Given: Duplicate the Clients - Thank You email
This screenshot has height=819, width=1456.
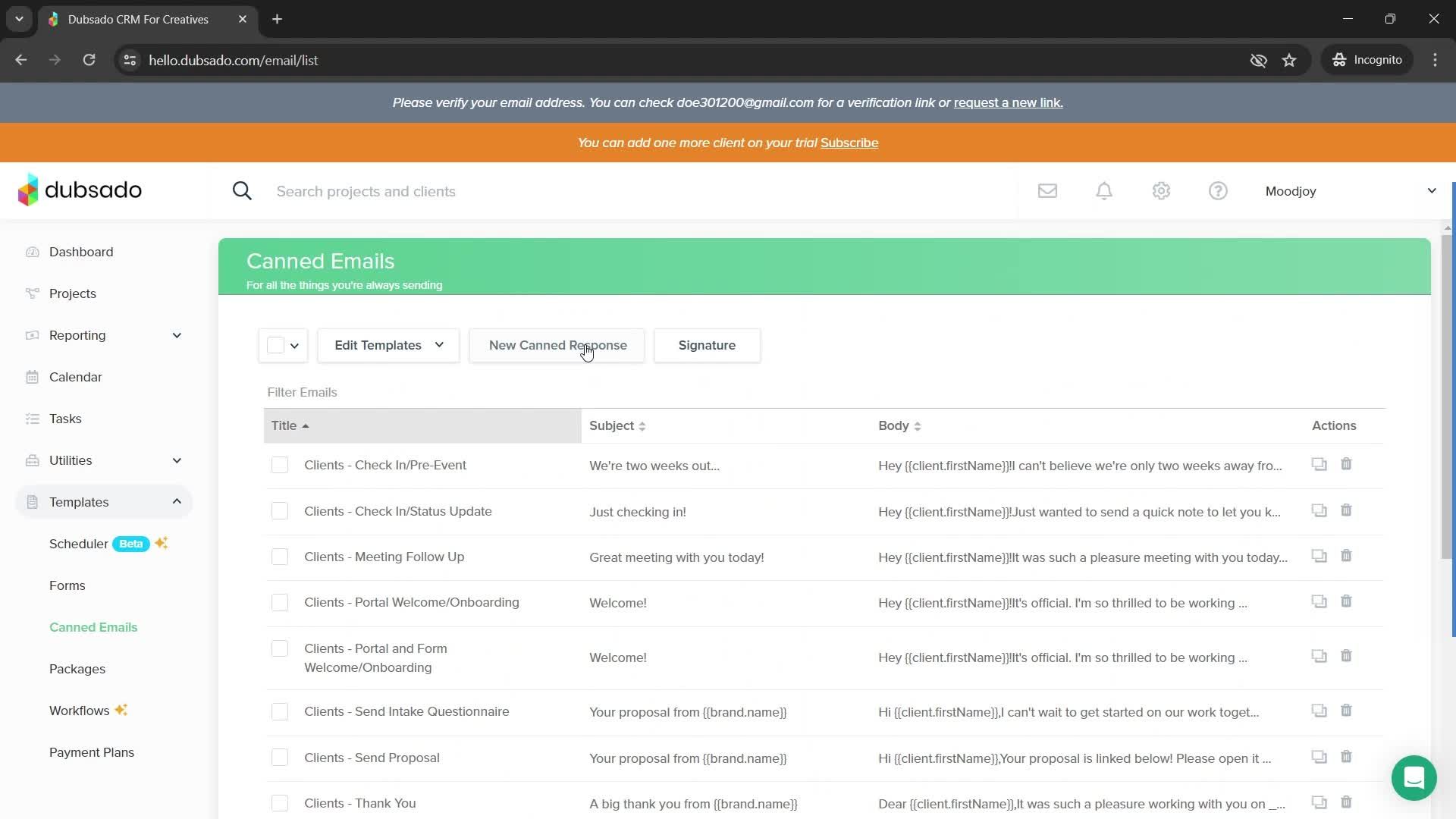Looking at the screenshot, I should tap(1319, 802).
